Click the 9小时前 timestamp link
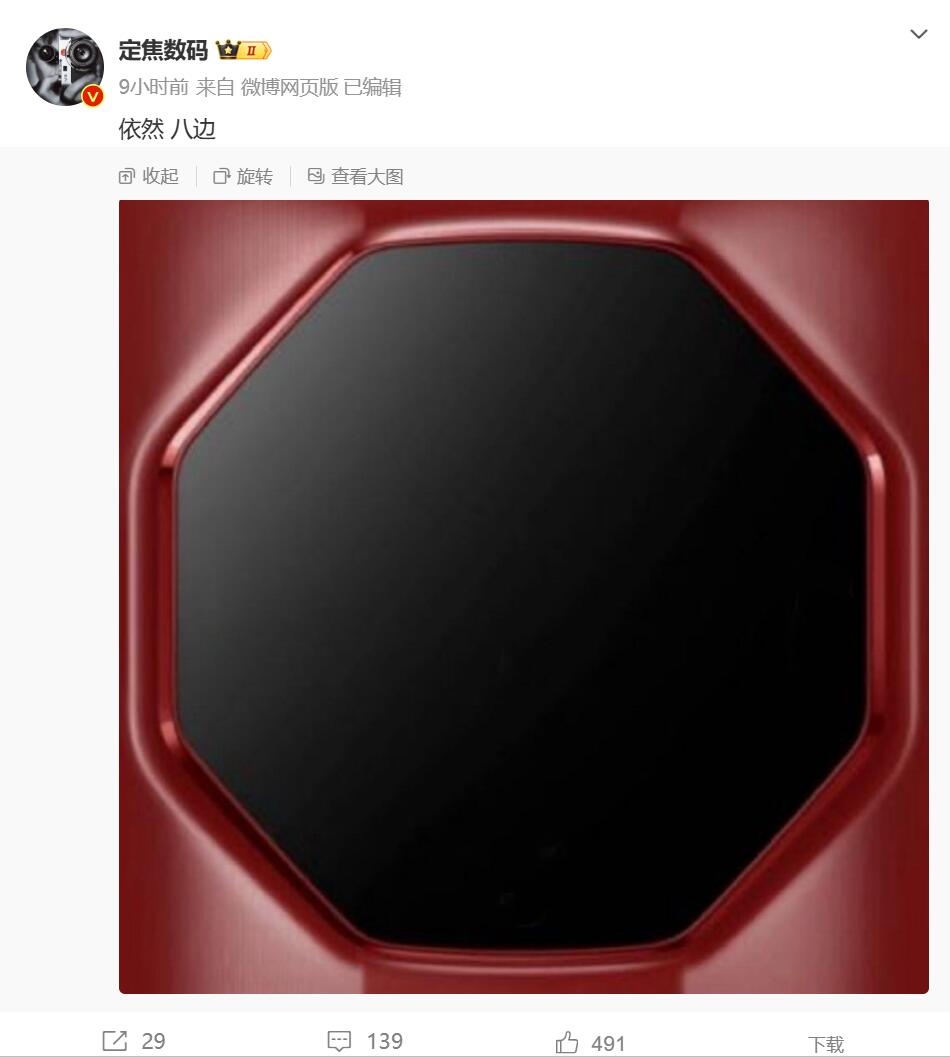Viewport: 950px width, 1057px height. 154,87
